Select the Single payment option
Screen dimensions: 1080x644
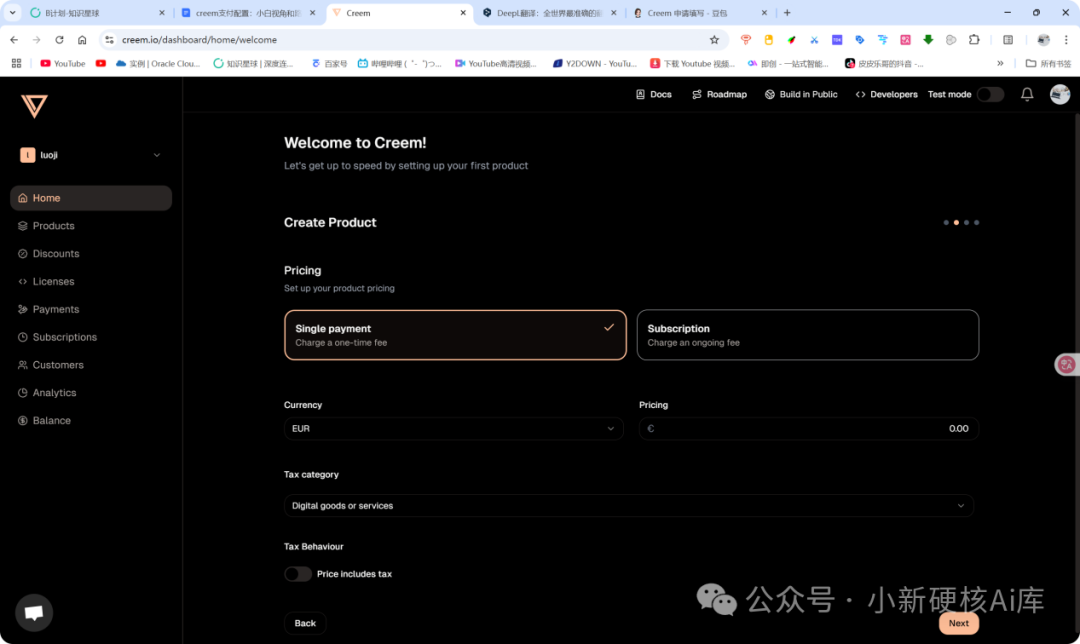[x=455, y=335]
